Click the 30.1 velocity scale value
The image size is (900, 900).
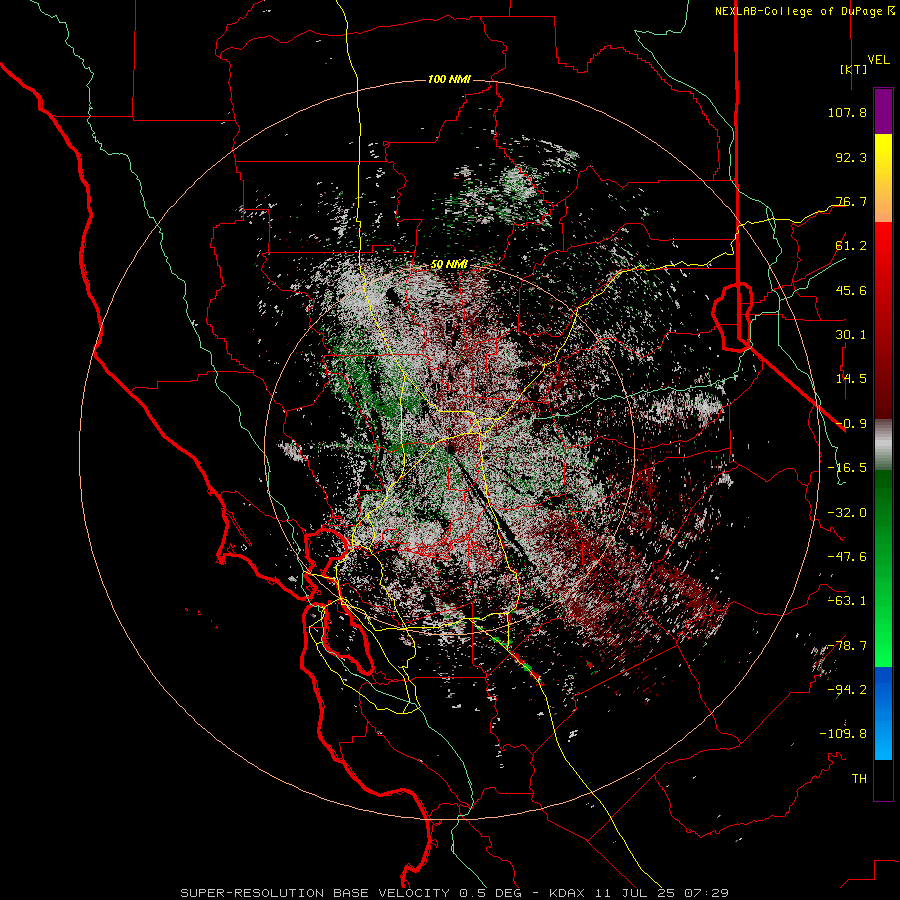(x=851, y=335)
